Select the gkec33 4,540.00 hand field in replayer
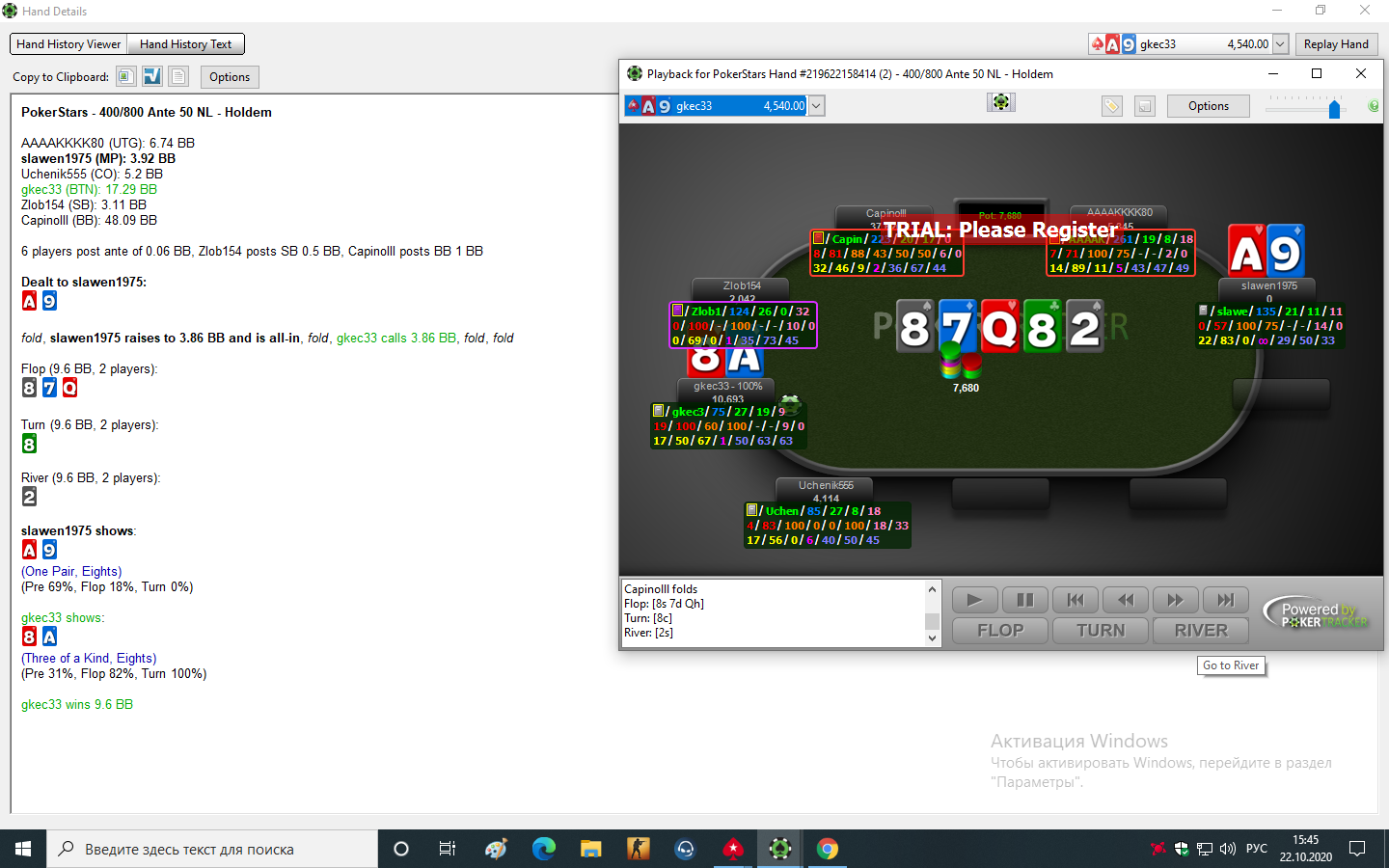The height and width of the screenshot is (868, 1389). pos(716,106)
